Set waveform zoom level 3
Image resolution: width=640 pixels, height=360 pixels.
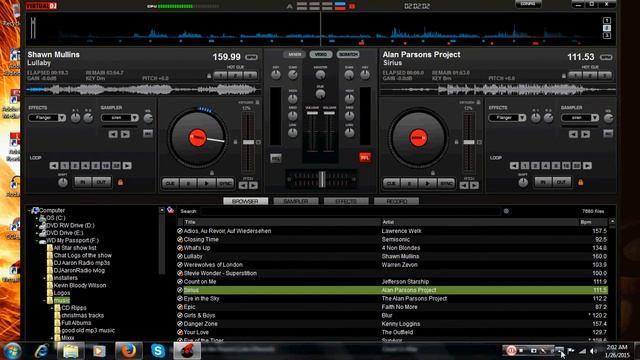tap(607, 36)
